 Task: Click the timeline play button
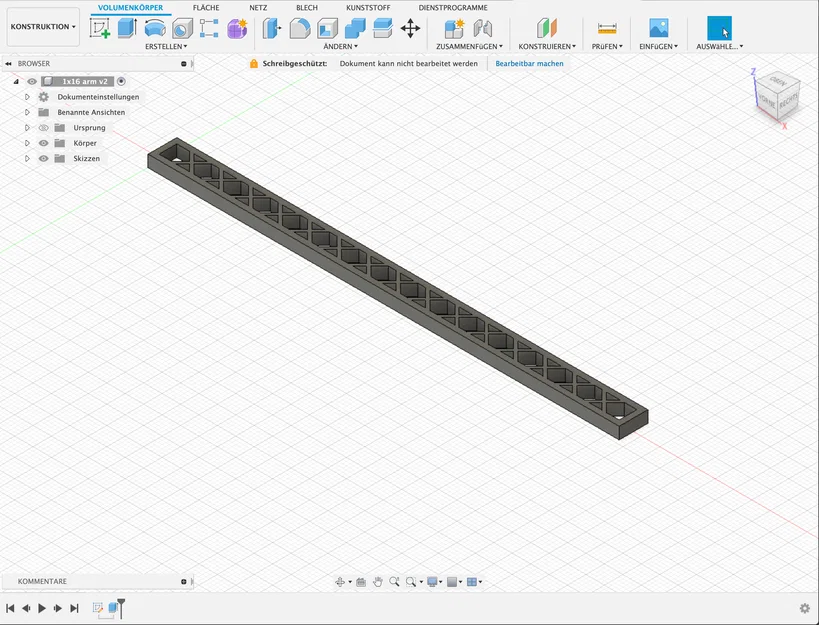pos(42,608)
